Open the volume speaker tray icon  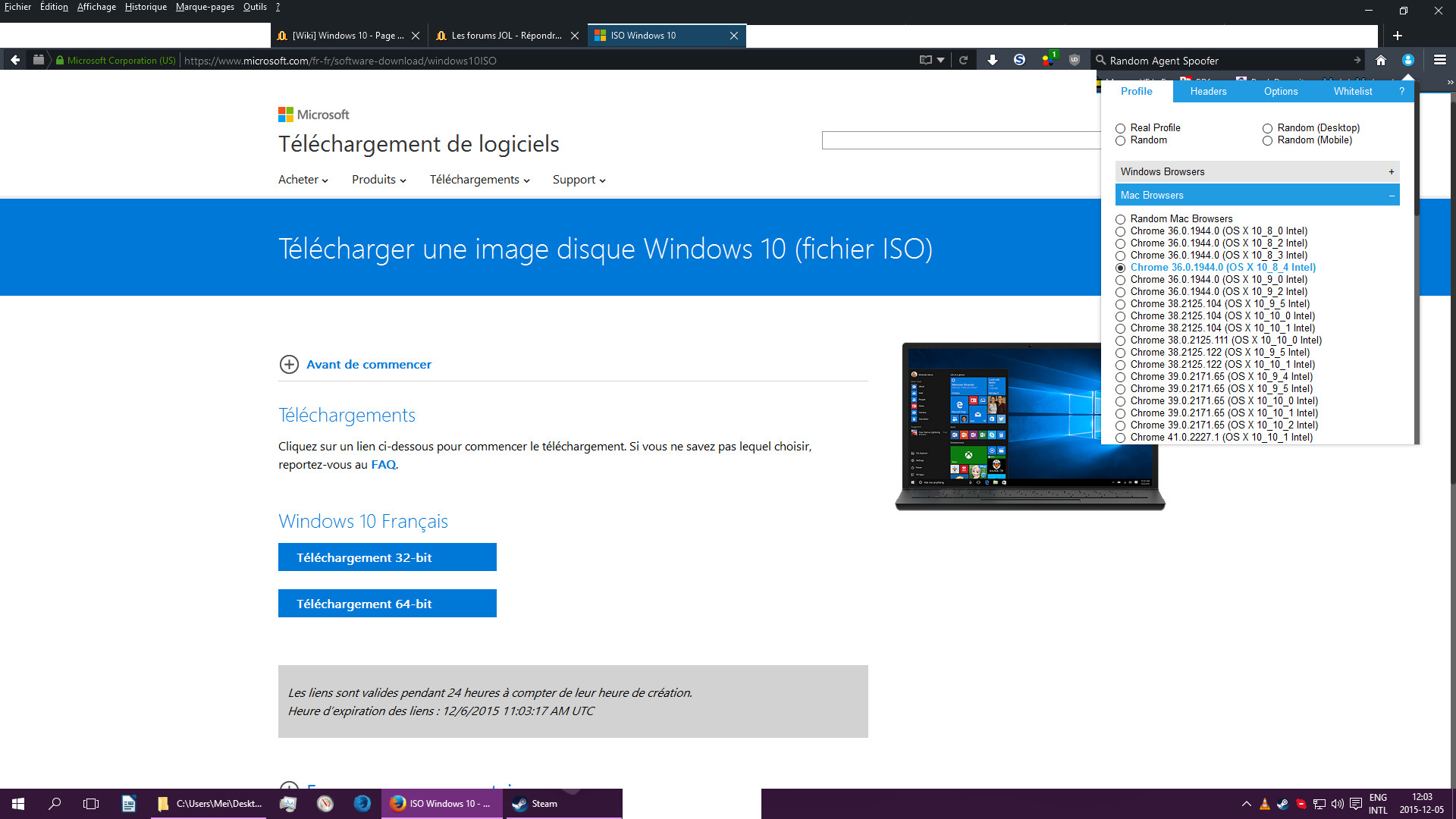tap(1337, 804)
